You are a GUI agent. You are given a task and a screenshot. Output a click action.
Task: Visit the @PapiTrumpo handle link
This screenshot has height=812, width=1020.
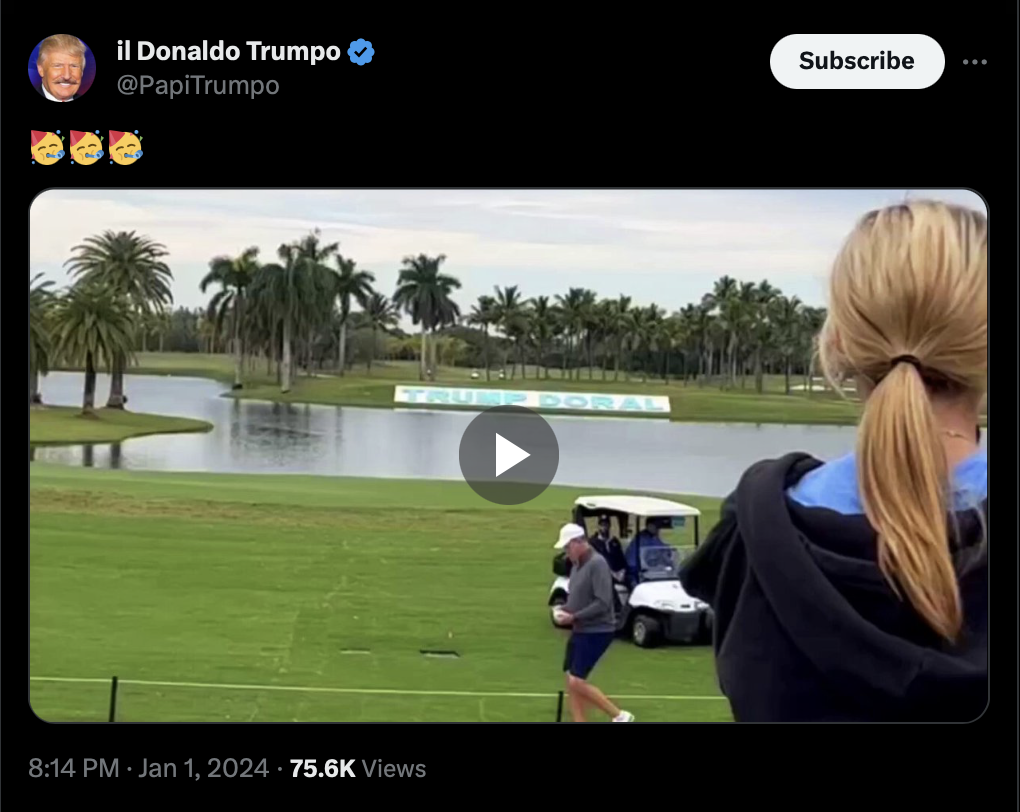coord(198,85)
